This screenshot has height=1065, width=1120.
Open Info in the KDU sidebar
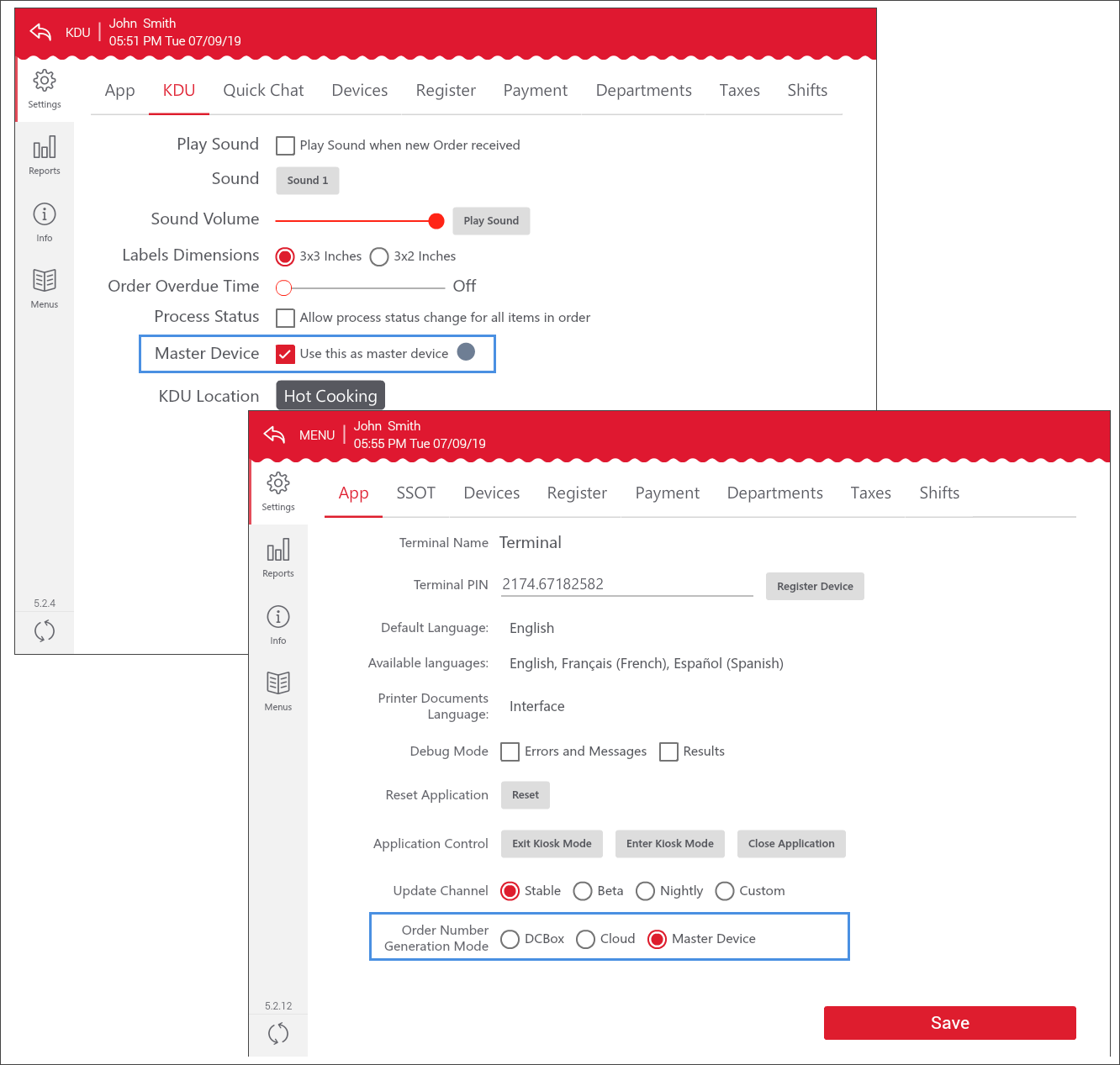tap(45, 222)
